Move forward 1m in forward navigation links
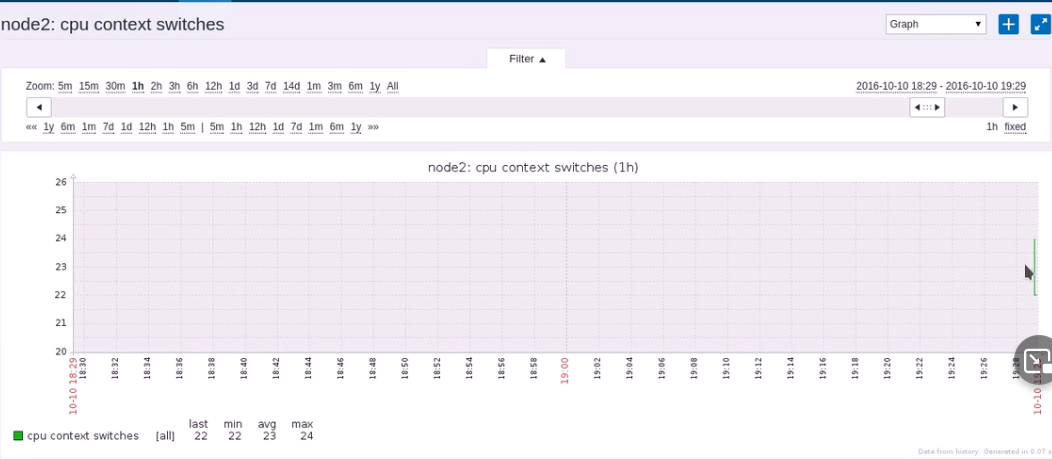Viewport: 1052px width, 459px height. point(316,127)
